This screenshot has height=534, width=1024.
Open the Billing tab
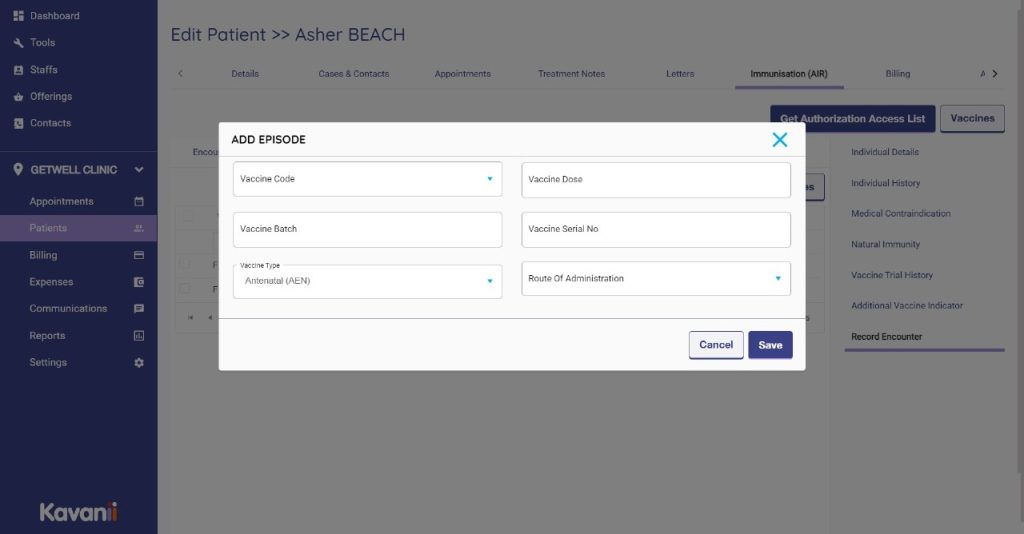click(x=897, y=74)
